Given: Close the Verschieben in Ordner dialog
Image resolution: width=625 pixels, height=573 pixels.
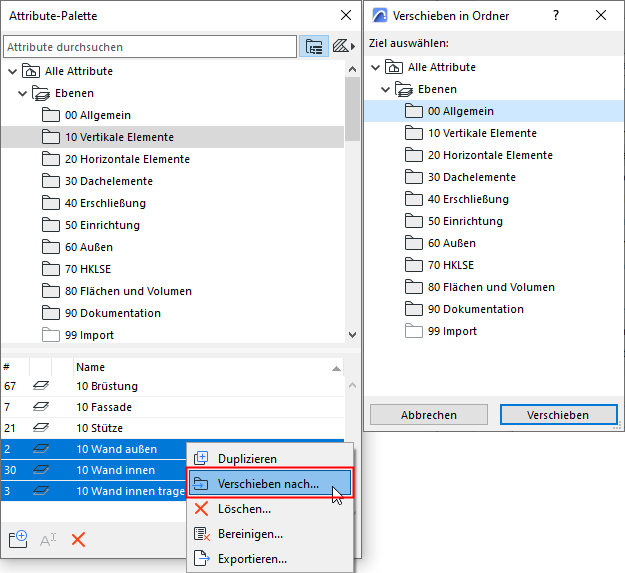Looking at the screenshot, I should (601, 15).
